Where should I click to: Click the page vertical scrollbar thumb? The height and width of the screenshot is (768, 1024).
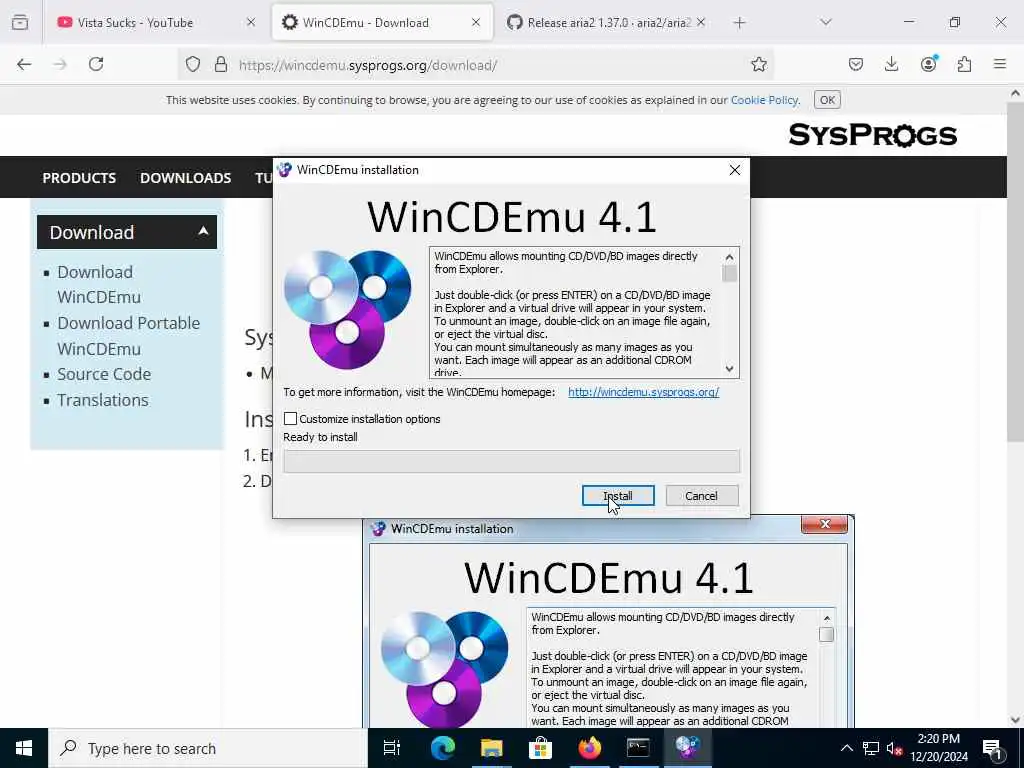[x=1015, y=272]
